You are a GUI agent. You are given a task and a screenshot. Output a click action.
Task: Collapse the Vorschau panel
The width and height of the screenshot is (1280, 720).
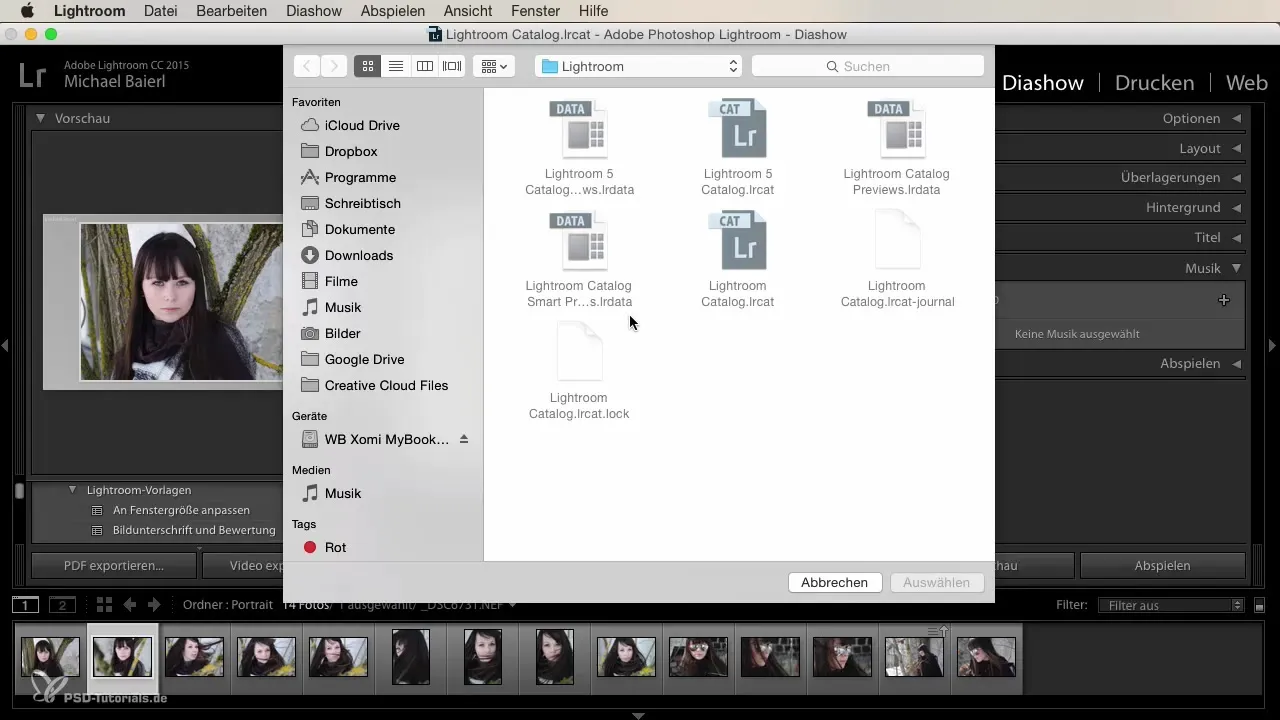coord(41,118)
